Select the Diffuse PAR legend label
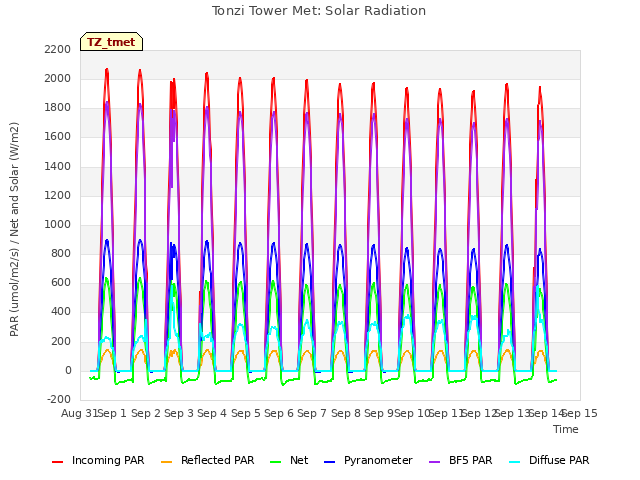The width and height of the screenshot is (640, 480). click(559, 460)
